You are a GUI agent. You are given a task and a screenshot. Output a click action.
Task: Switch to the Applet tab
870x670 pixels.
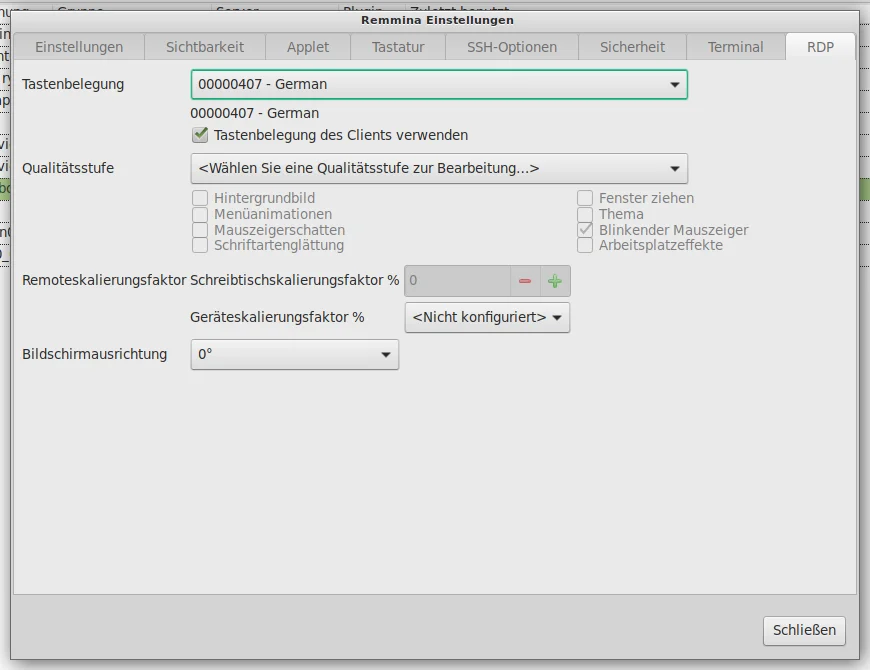tap(307, 47)
